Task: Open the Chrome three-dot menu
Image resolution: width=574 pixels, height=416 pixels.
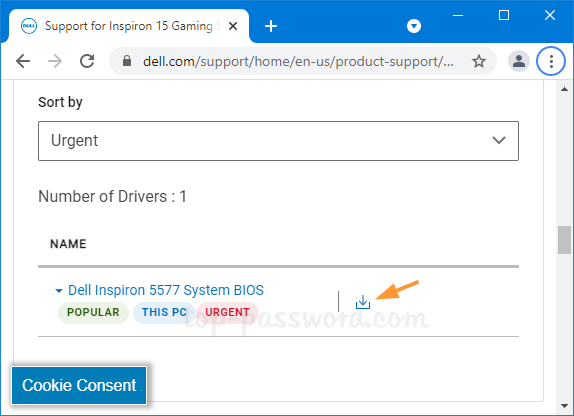Action: coord(551,61)
